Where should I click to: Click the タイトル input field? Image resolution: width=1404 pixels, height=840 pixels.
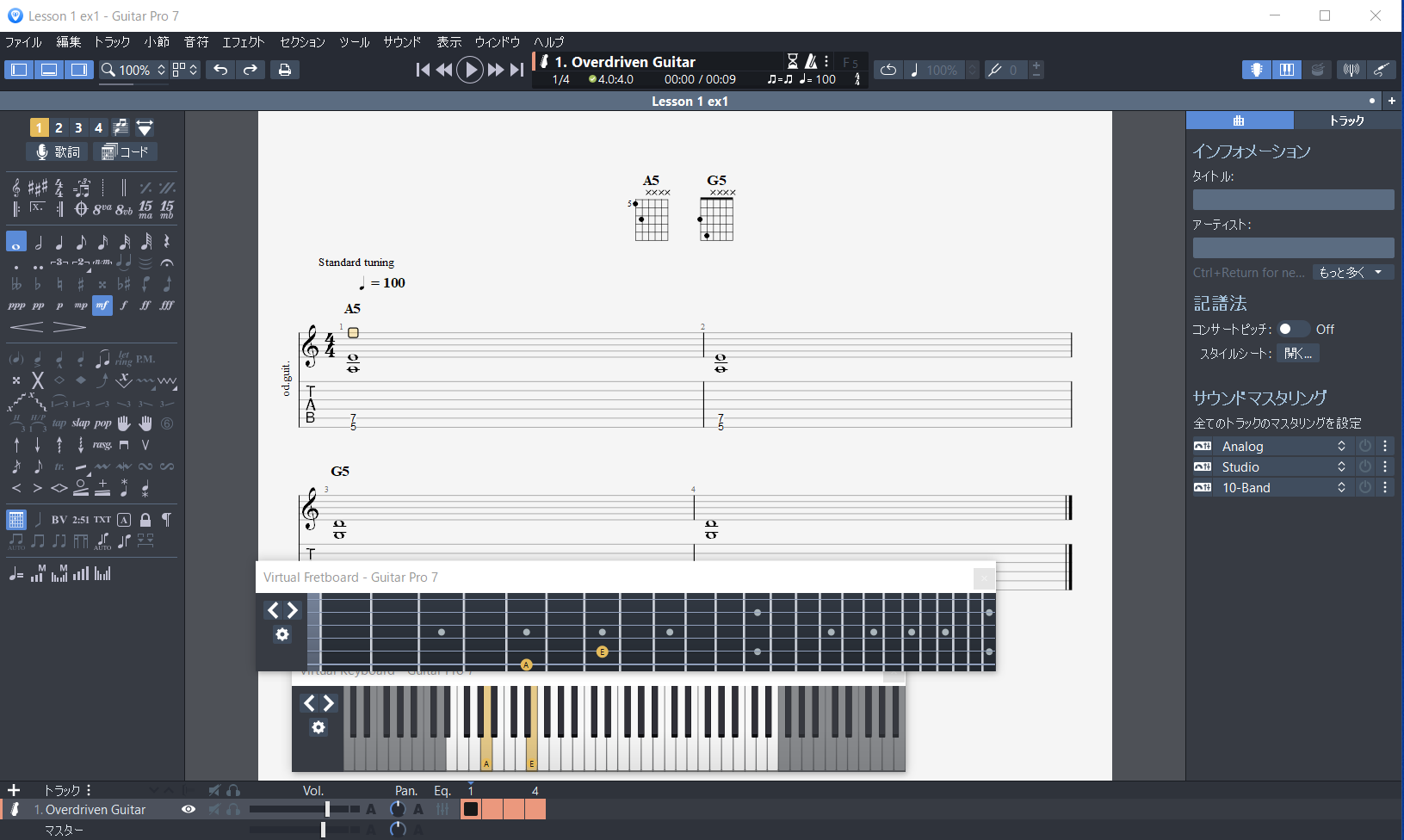point(1293,200)
